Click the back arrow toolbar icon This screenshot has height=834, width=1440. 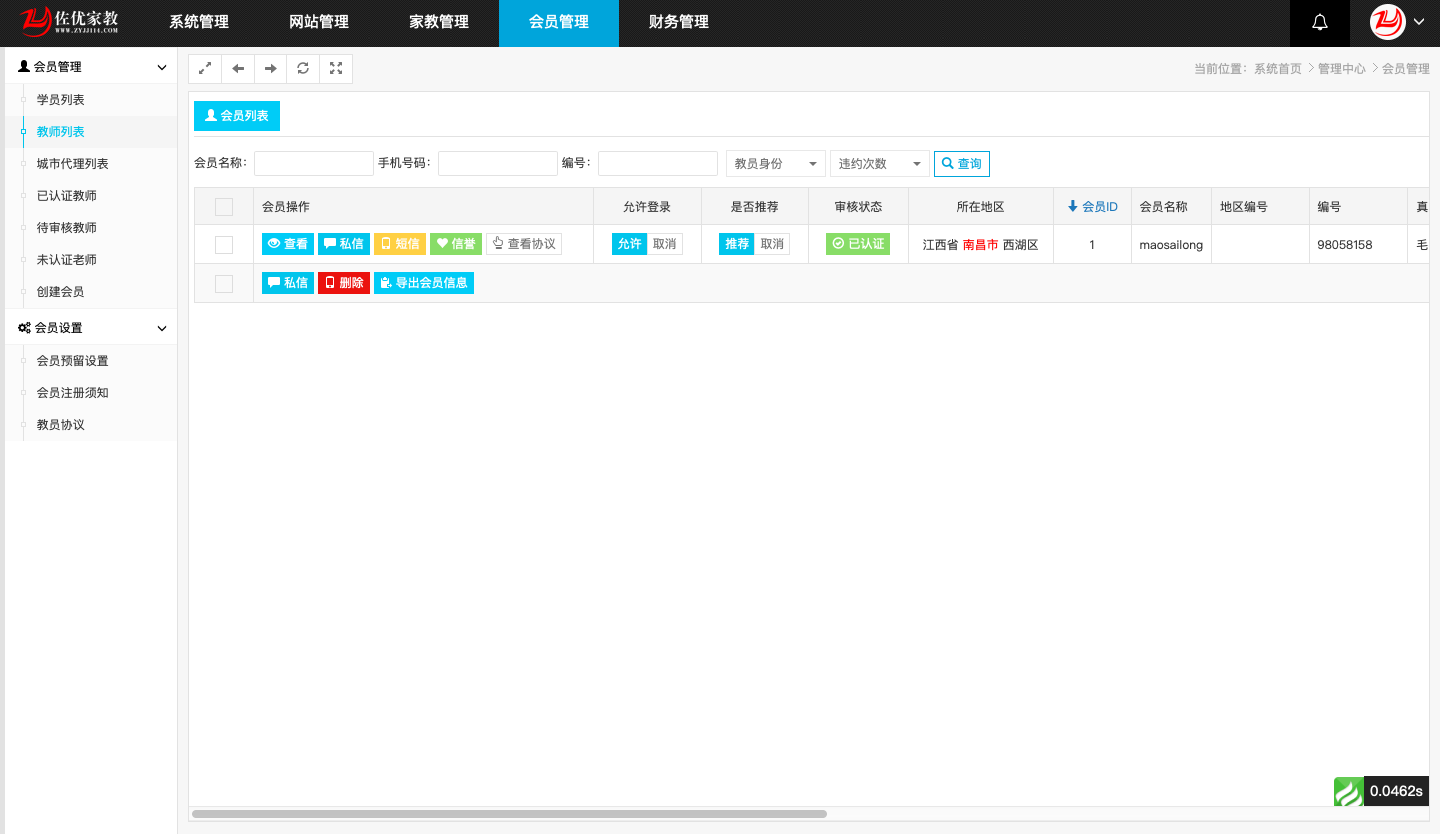click(238, 69)
